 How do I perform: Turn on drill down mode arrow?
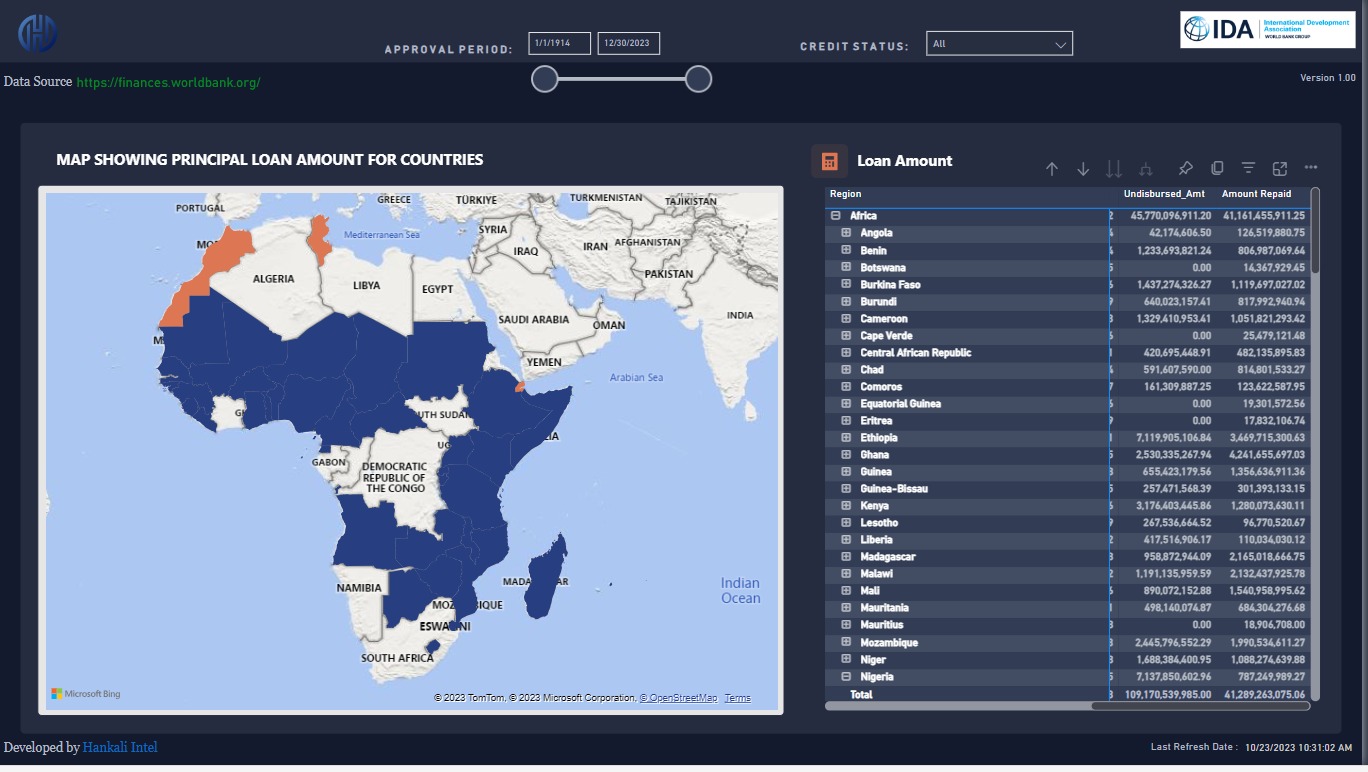point(1083,169)
